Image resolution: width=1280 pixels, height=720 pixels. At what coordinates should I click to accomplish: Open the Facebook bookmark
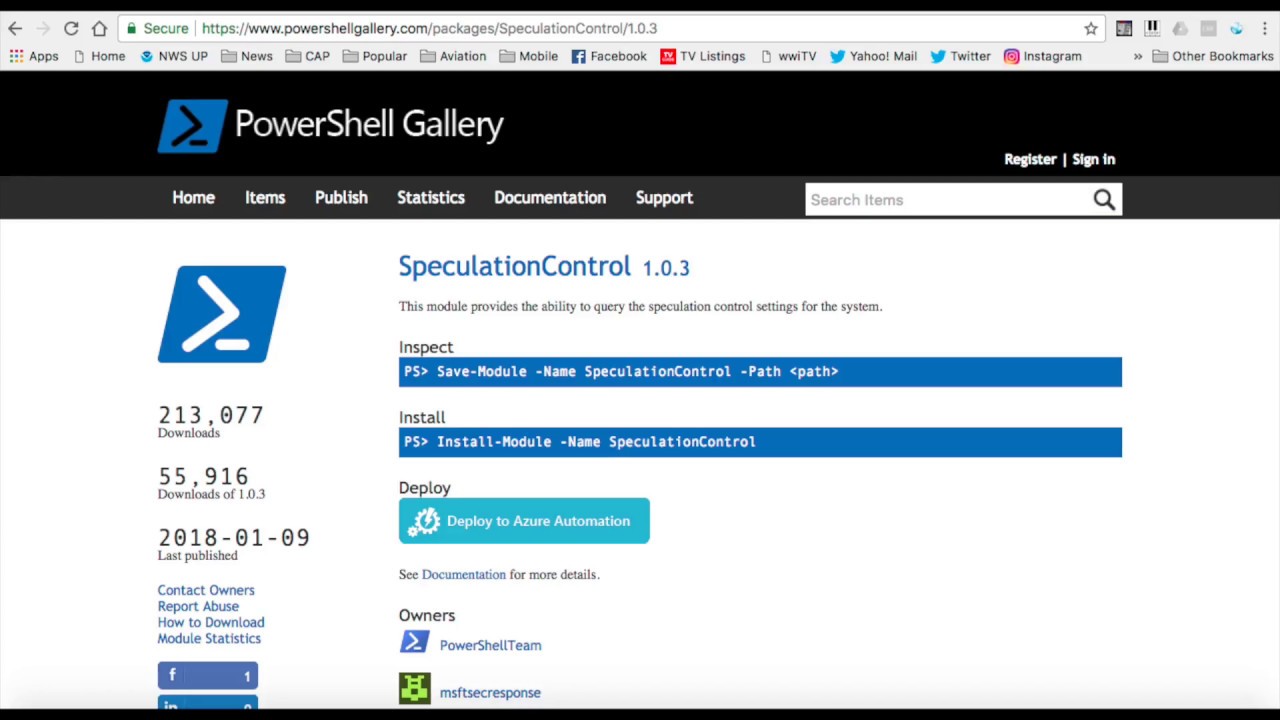pyautogui.click(x=609, y=56)
